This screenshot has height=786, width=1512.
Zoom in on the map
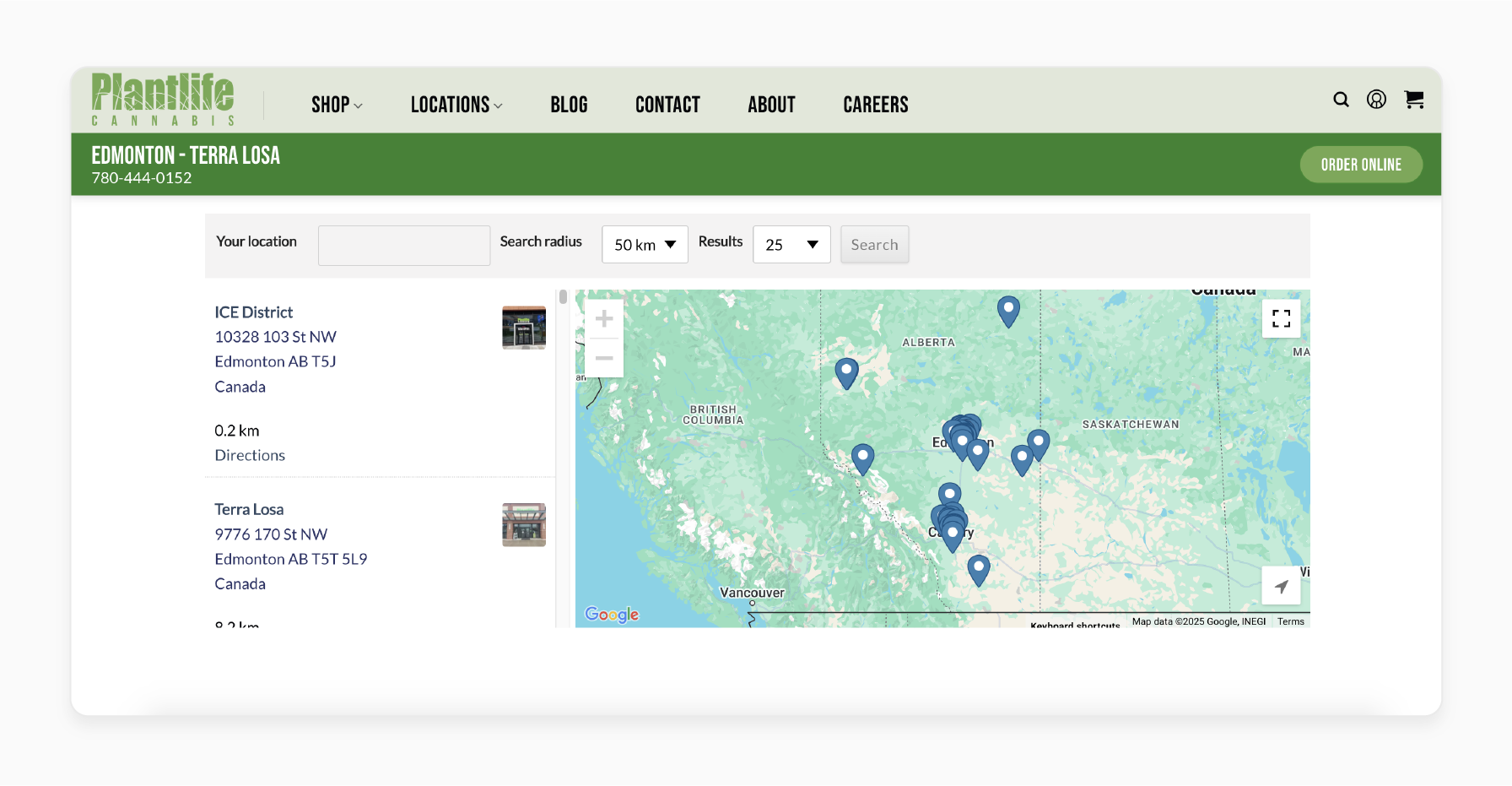604,319
